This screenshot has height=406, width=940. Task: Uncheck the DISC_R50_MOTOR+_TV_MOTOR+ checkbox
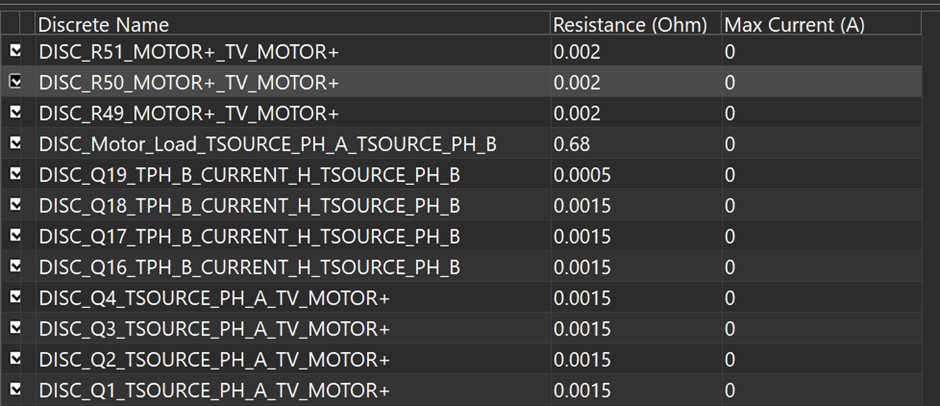pos(16,82)
